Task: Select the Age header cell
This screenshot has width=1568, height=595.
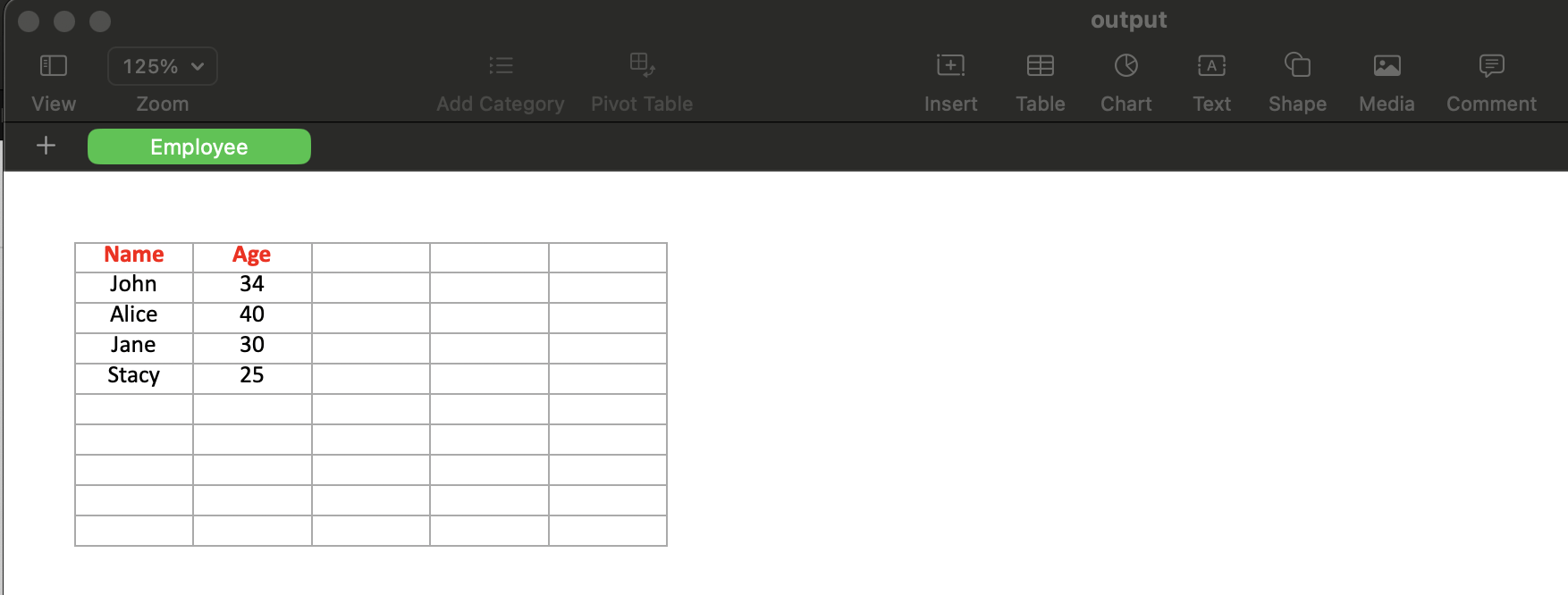Action: click(x=252, y=256)
